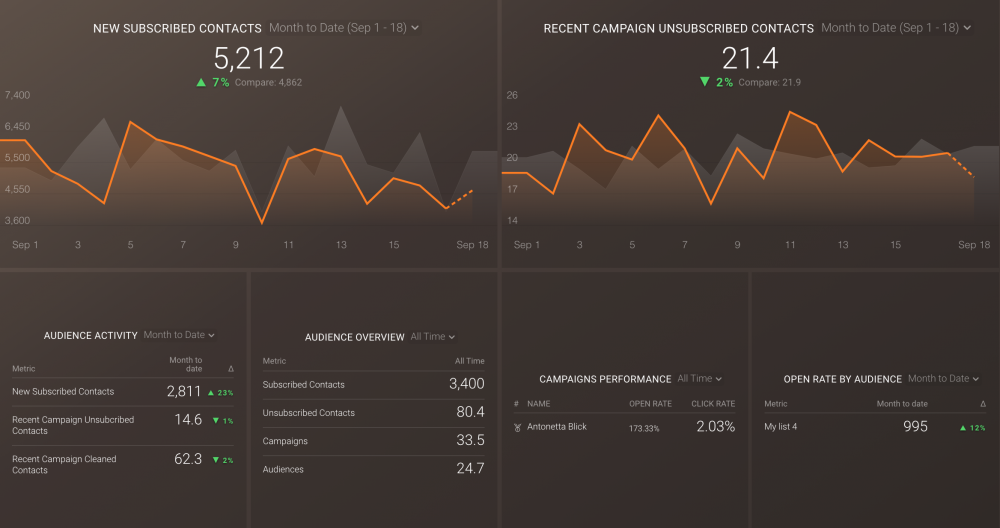
Task: Open Month to Date dropdown in Audience Activity
Action: click(x=179, y=335)
